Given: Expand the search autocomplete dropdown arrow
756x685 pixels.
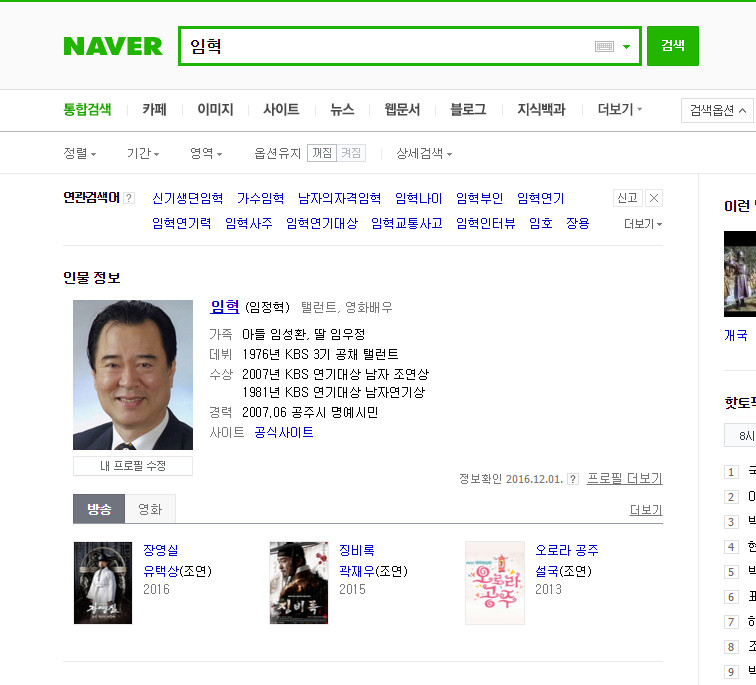Looking at the screenshot, I should (x=626, y=47).
